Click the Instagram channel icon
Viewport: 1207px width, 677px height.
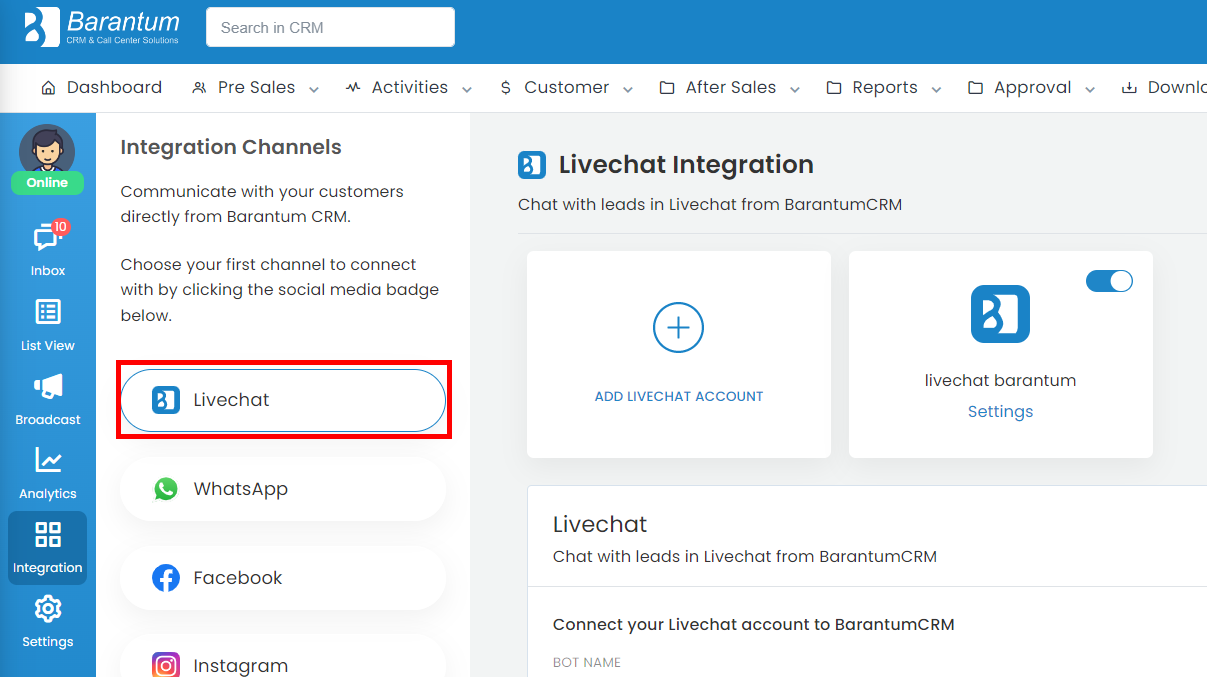(x=166, y=665)
